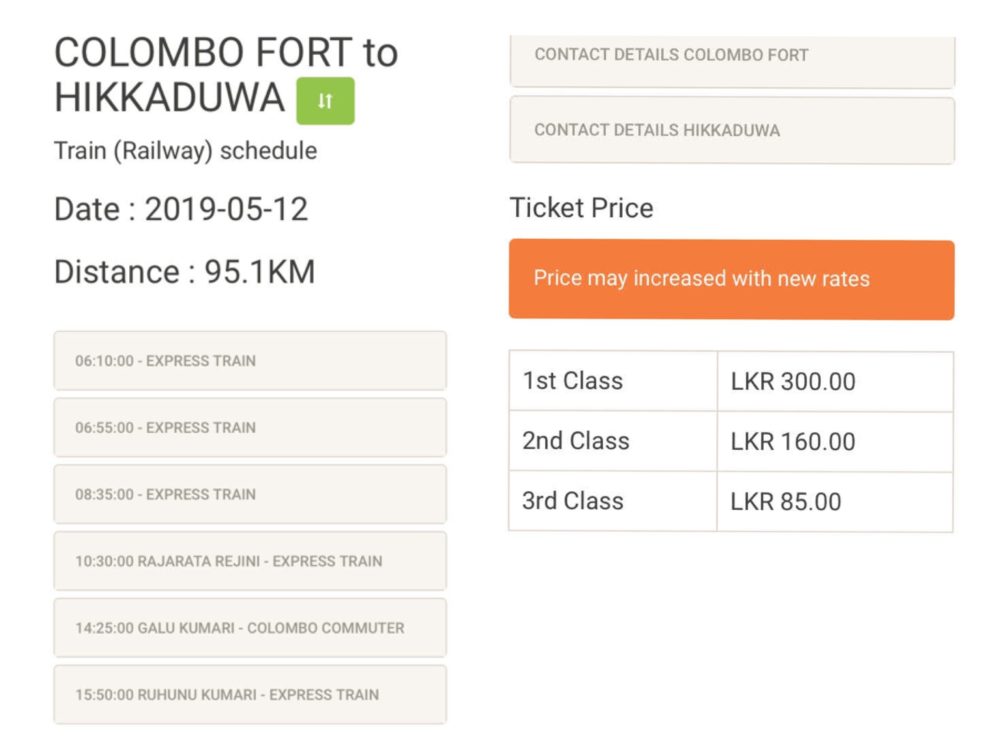Select the 1st Class row label
Image resolution: width=1000 pixels, height=750 pixels.
573,381
